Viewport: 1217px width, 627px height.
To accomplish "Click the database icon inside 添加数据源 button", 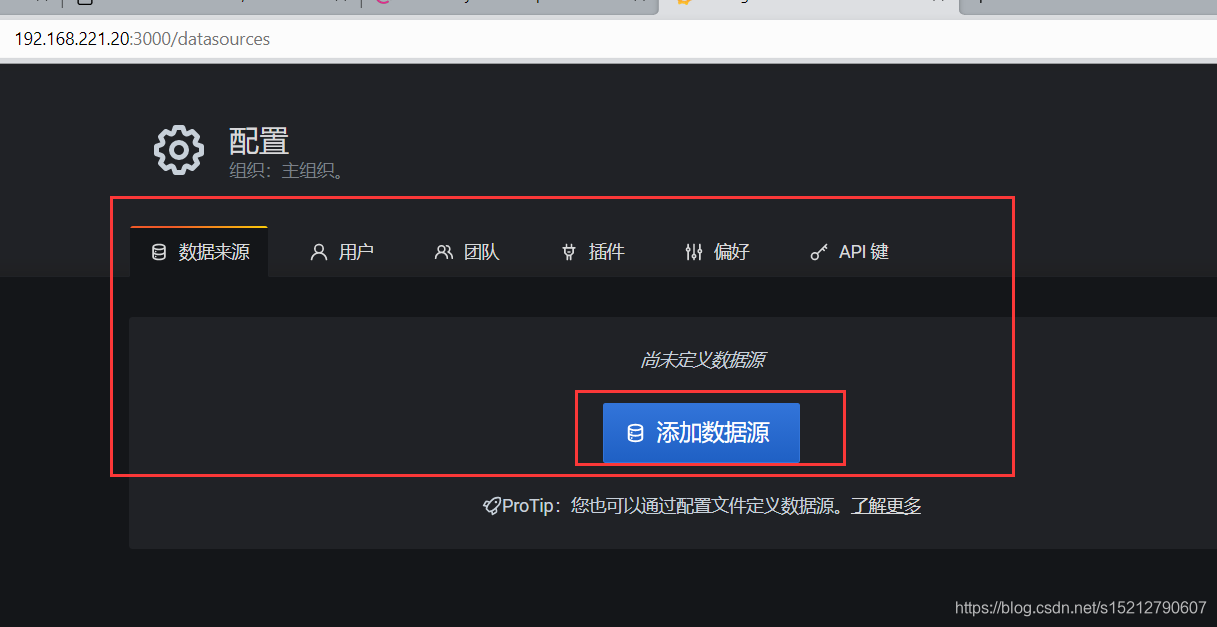I will click(634, 433).
